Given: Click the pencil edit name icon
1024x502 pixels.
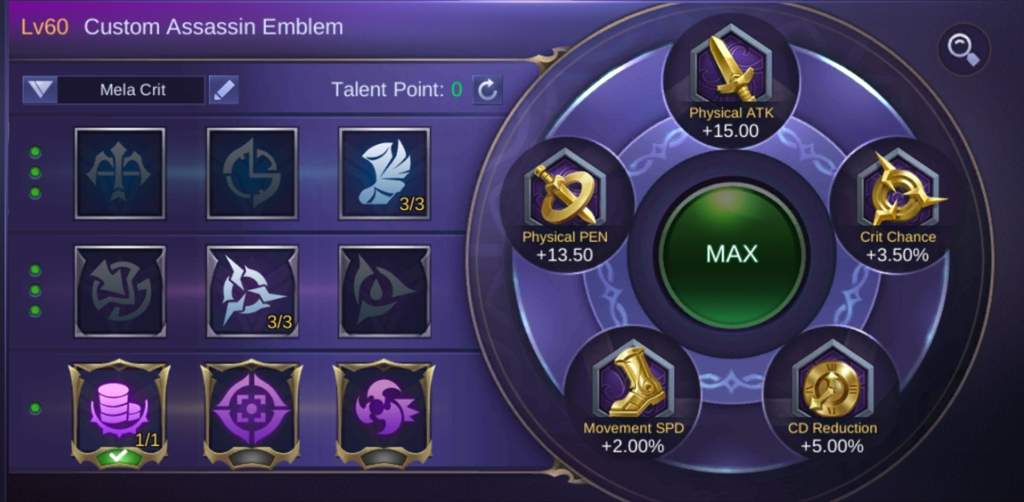Looking at the screenshot, I should tap(223, 89).
